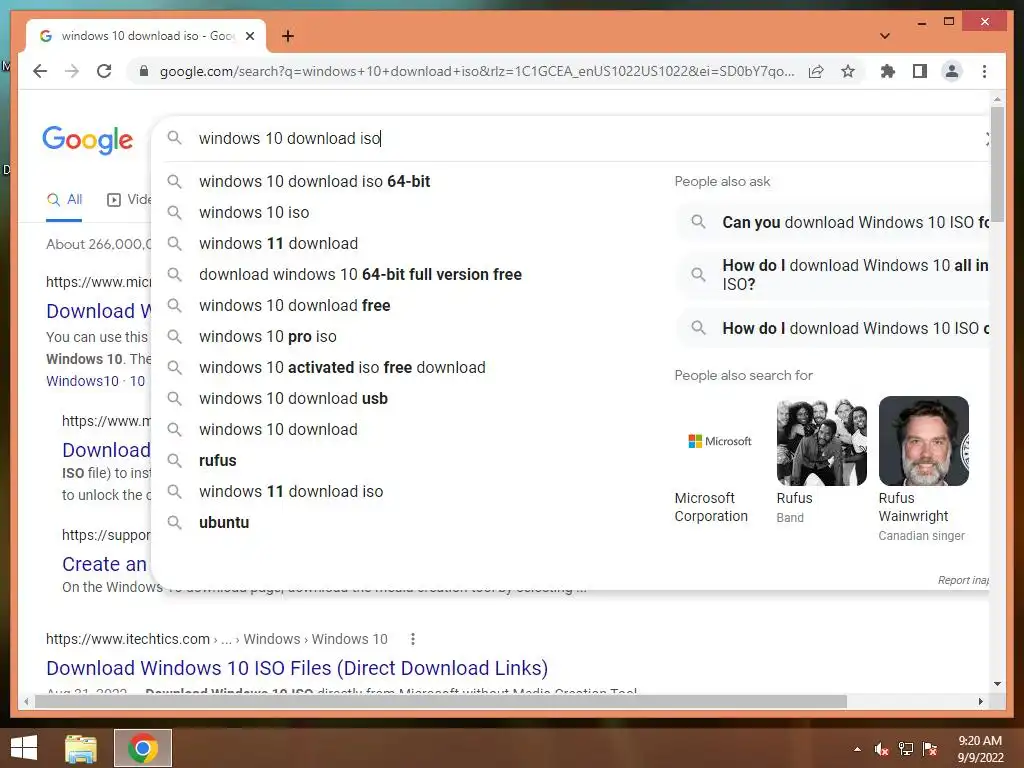
Task: Click magnifier icon beside 'ubuntu' suggestion
Action: pos(174,522)
